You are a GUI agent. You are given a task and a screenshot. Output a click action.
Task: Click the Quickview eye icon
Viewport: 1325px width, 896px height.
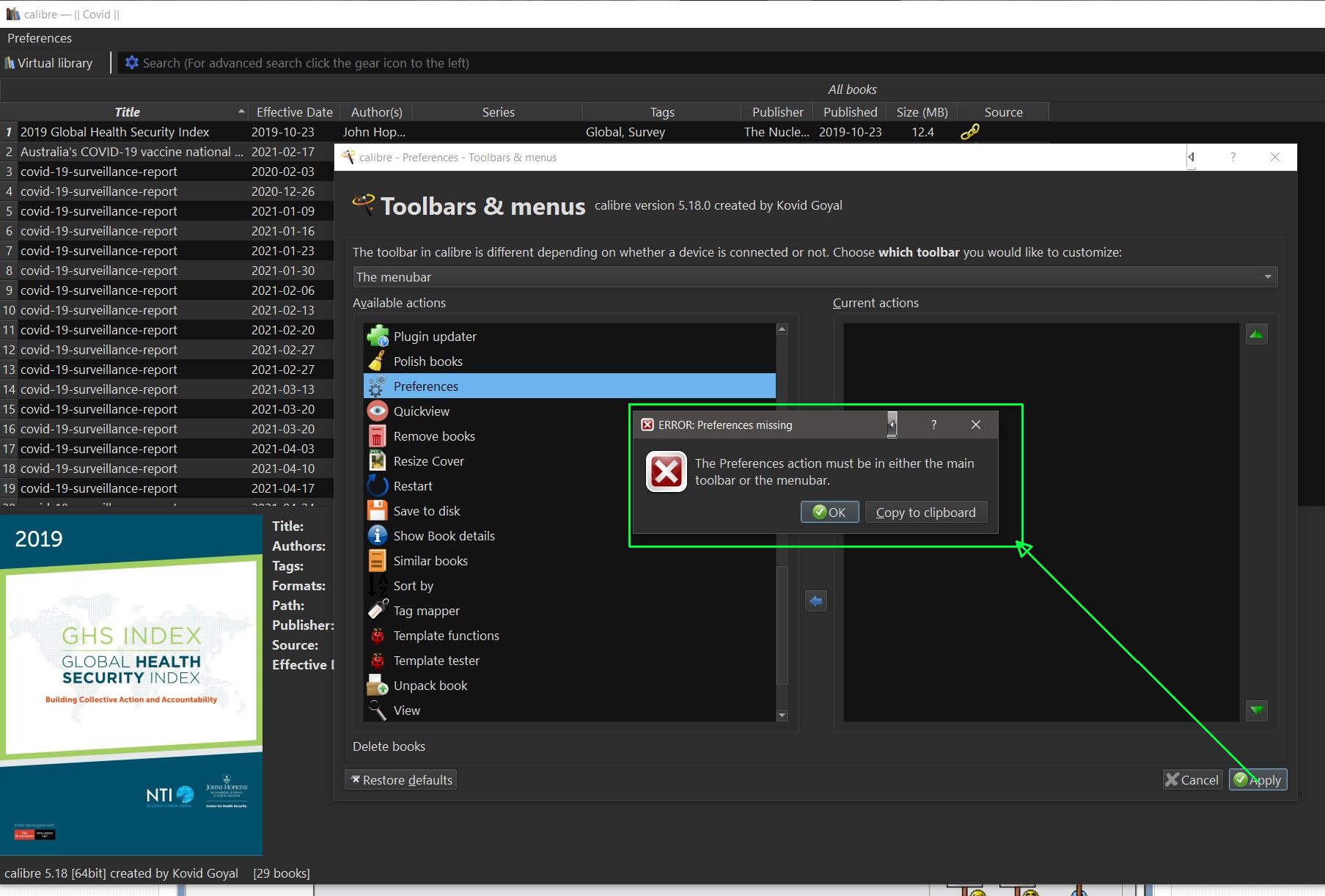pos(378,411)
